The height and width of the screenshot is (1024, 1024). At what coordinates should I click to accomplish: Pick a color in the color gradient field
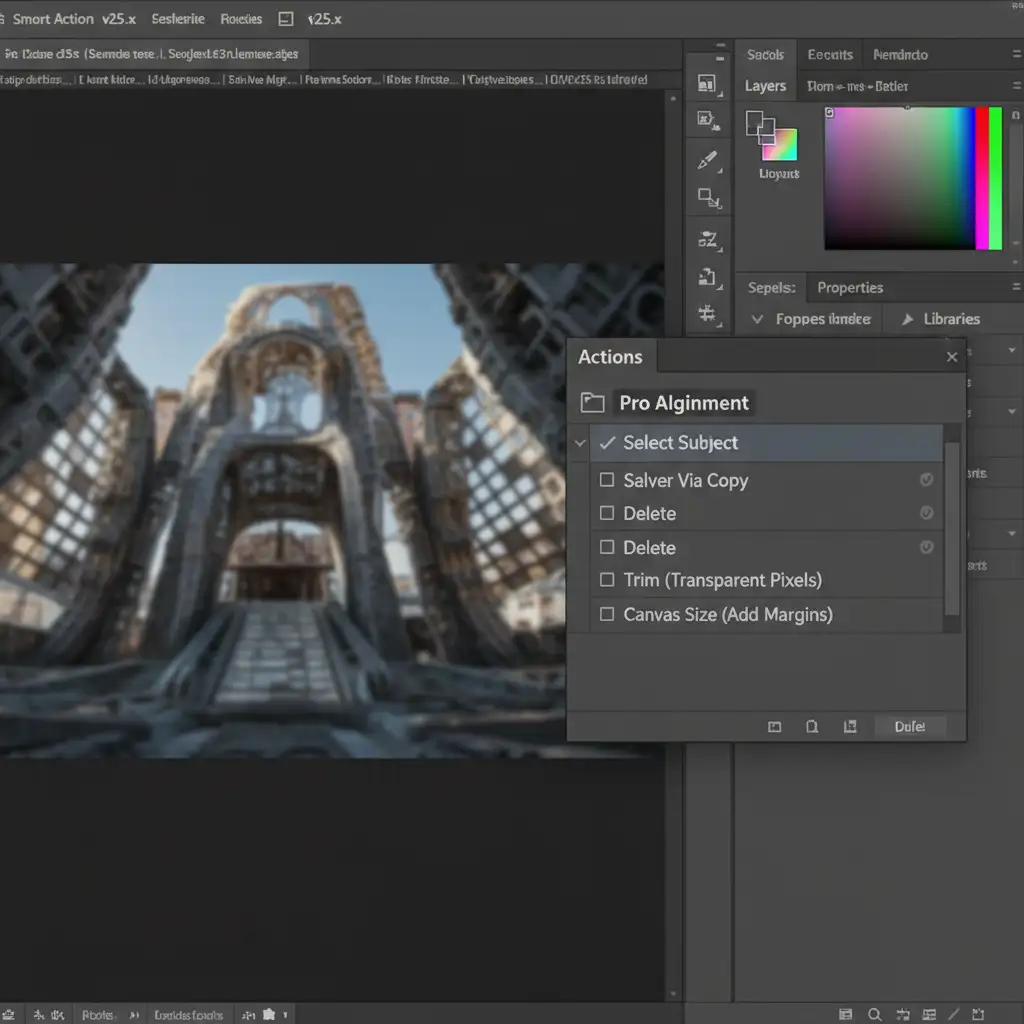click(898, 178)
